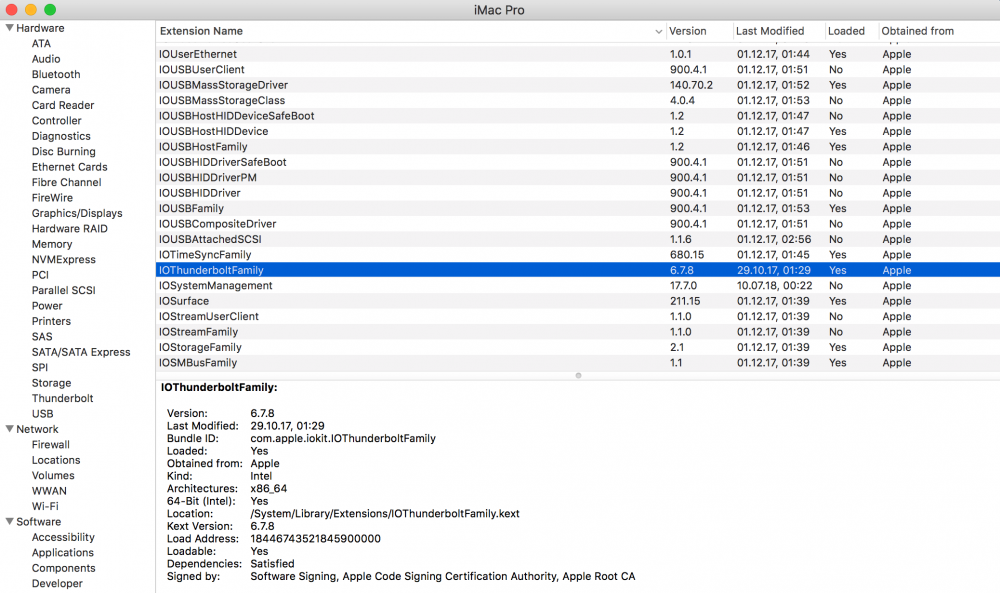Open the Bluetooth hardware section
The width and height of the screenshot is (1000, 593).
pos(56,74)
